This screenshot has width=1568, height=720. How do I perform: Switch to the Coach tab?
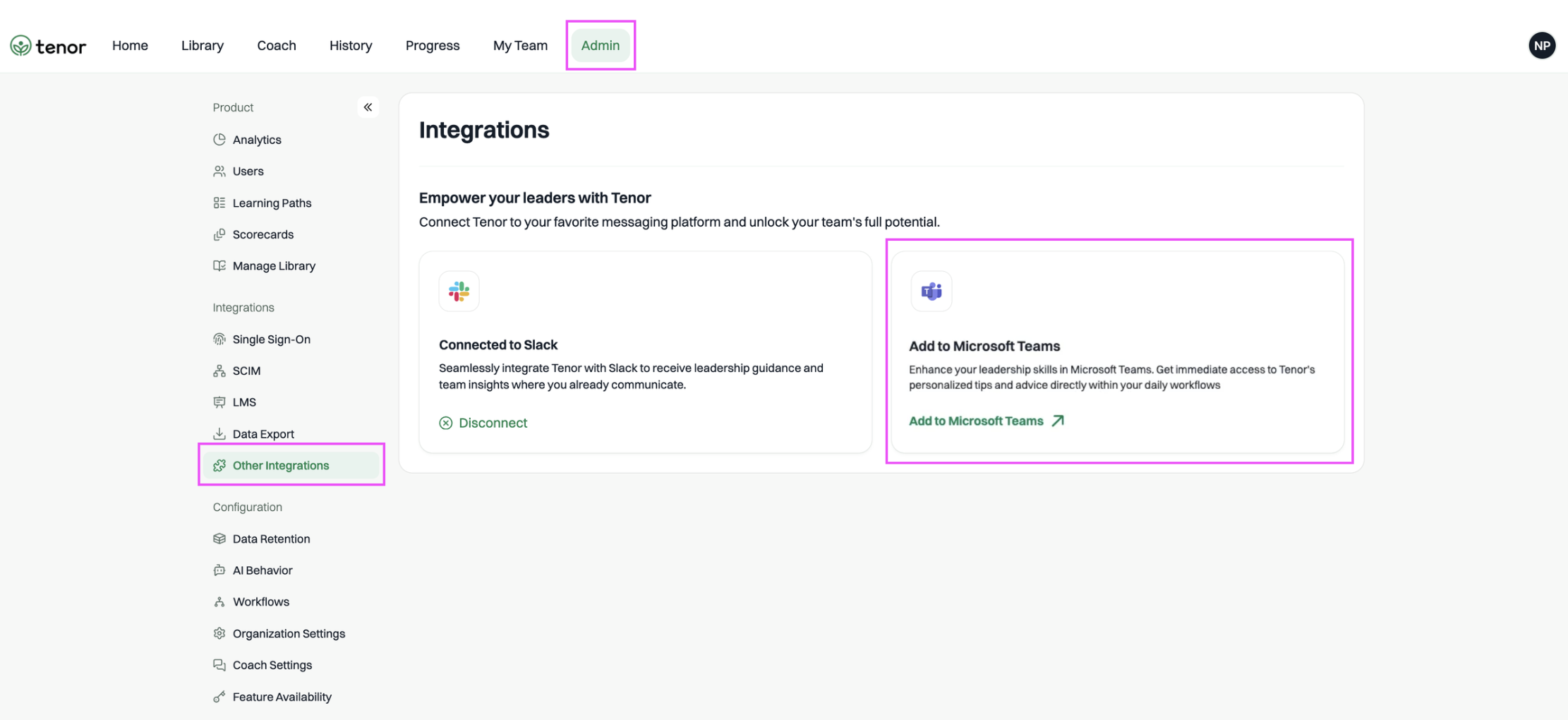[x=277, y=46]
